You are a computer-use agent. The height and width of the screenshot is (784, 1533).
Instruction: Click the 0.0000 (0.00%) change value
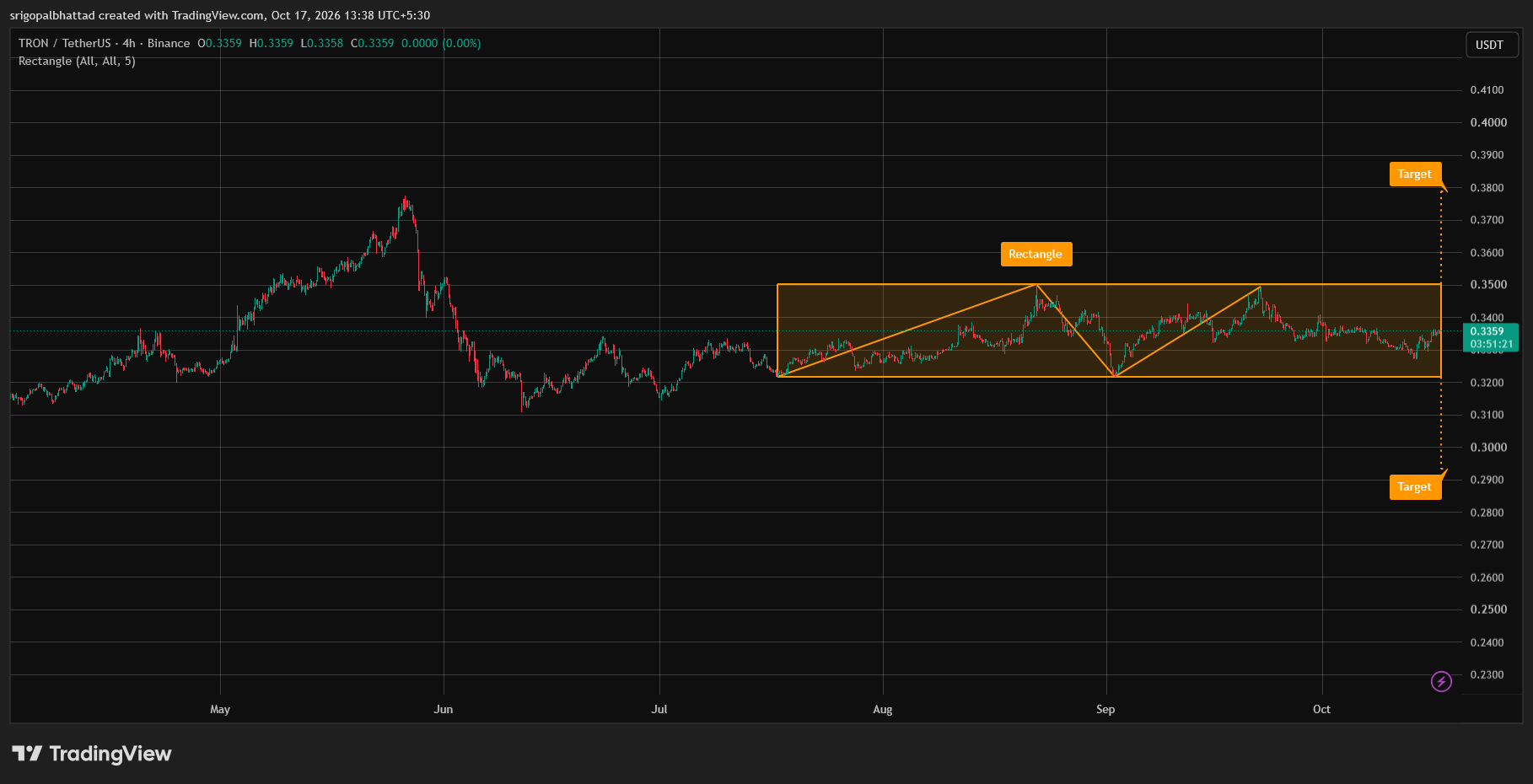click(x=441, y=43)
